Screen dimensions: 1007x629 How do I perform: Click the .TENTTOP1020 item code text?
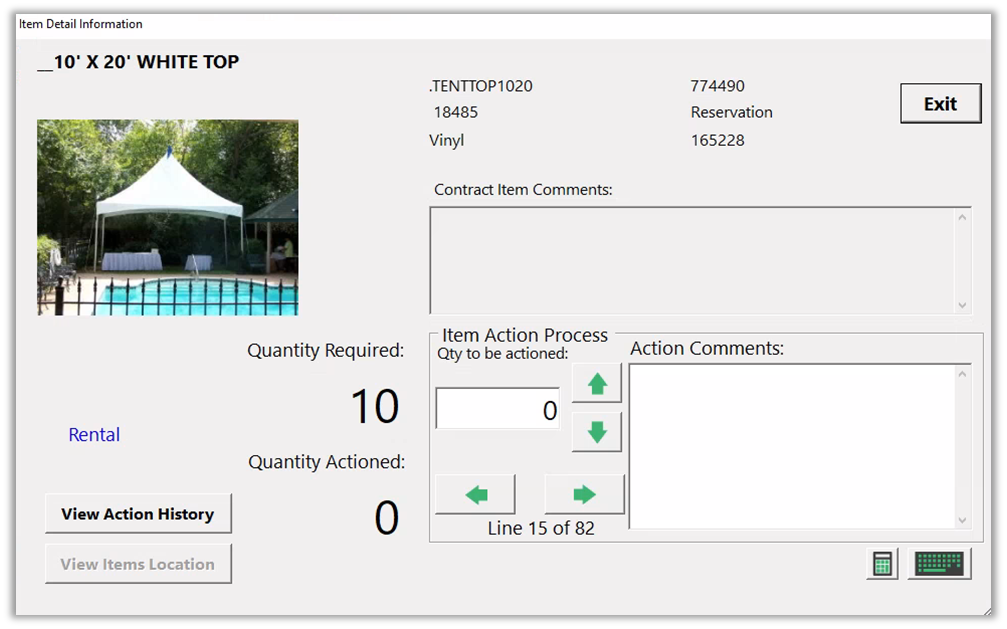tap(481, 86)
